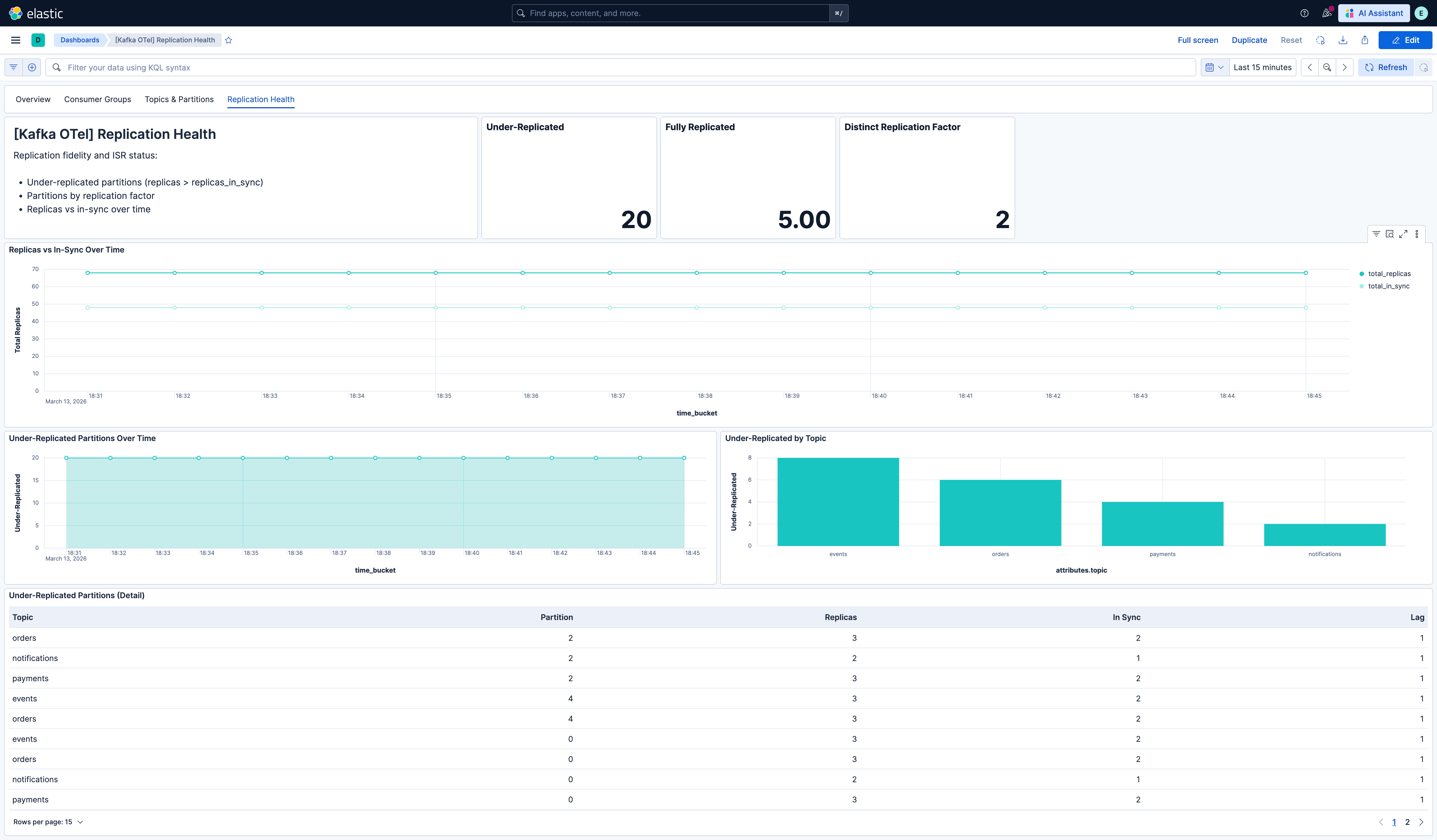Viewport: 1437px width, 840px height.
Task: Click the total_replicas legend label
Action: tap(1389, 274)
